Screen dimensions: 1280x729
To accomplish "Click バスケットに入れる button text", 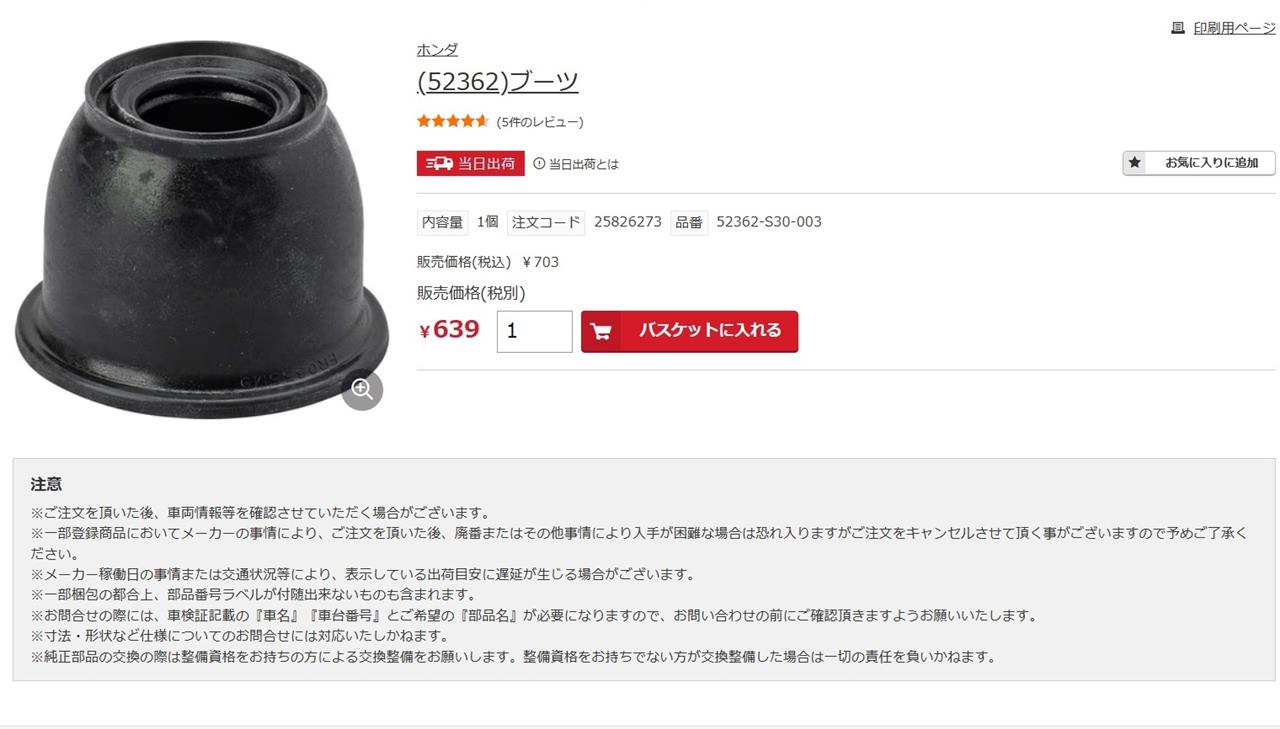I will click(x=710, y=330).
